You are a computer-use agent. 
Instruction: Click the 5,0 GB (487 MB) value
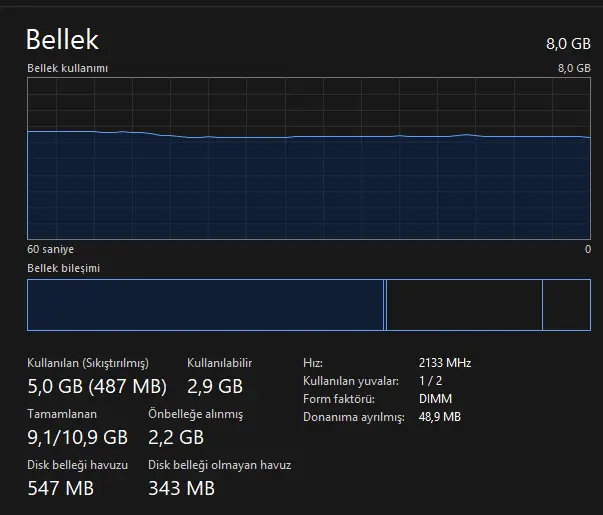tap(97, 386)
